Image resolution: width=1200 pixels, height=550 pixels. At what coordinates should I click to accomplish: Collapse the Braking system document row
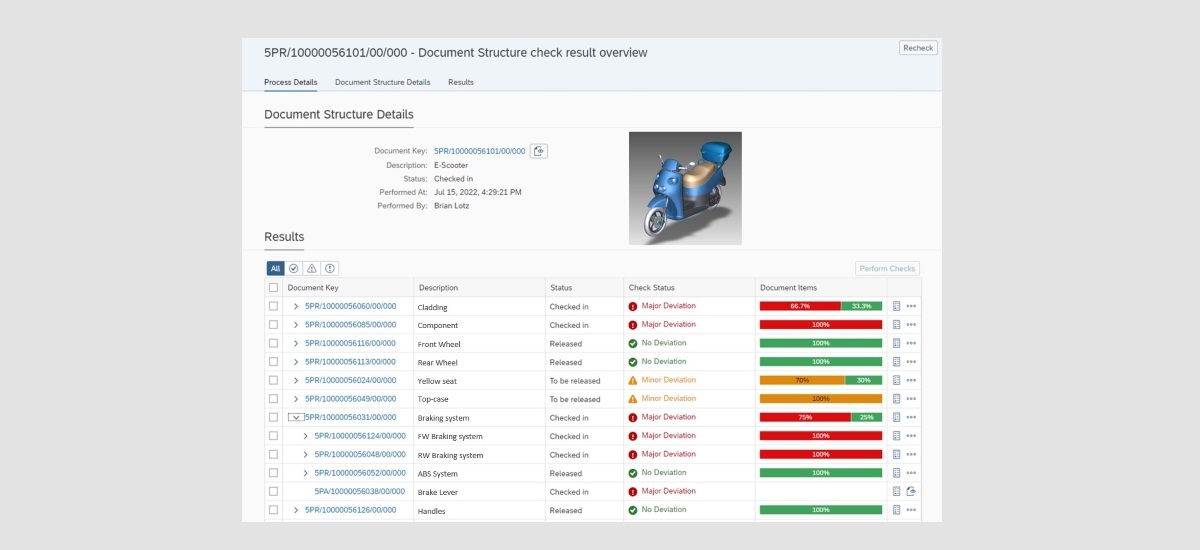[x=296, y=417]
